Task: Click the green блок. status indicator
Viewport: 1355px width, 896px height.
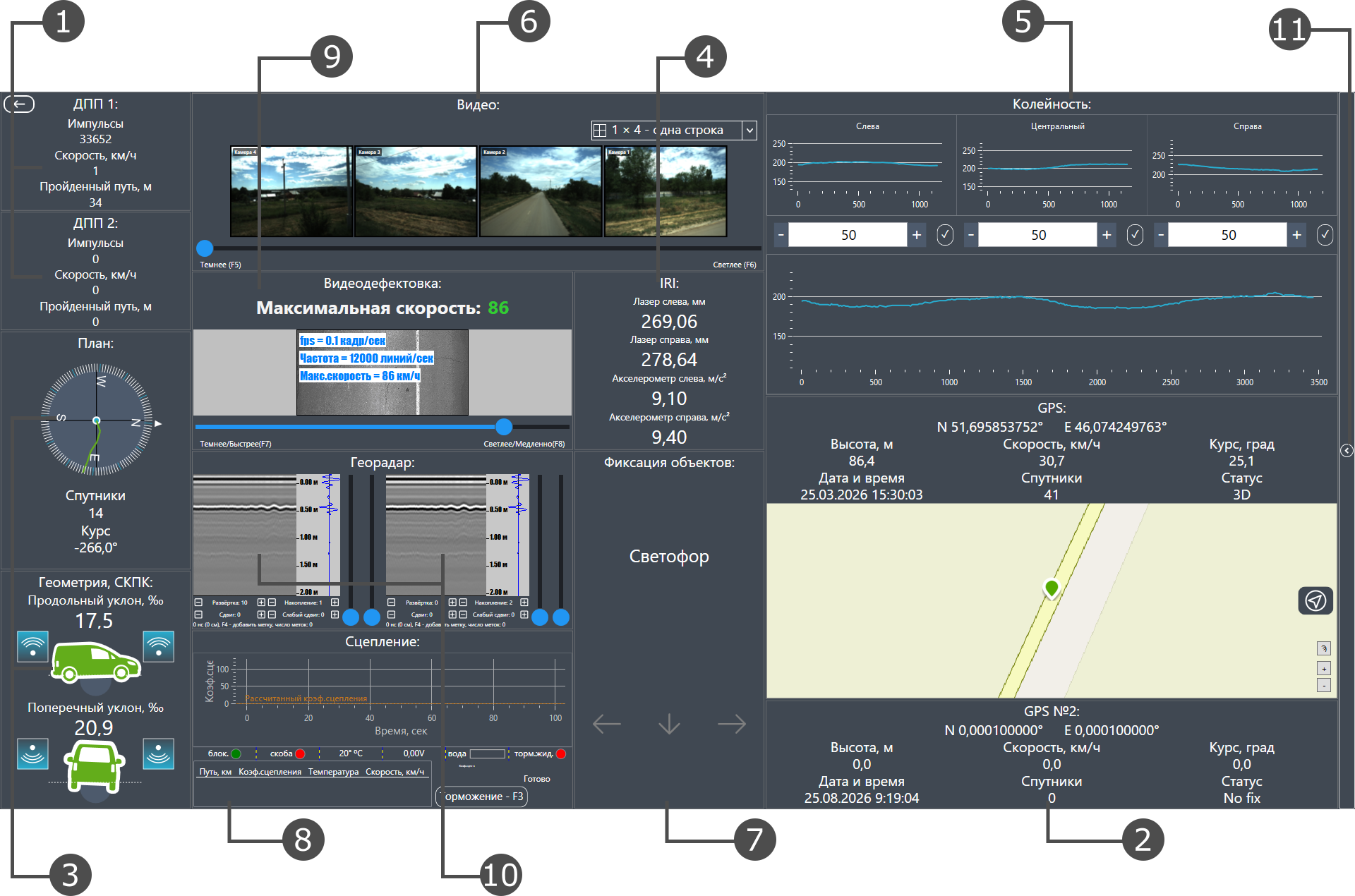Action: (x=236, y=753)
